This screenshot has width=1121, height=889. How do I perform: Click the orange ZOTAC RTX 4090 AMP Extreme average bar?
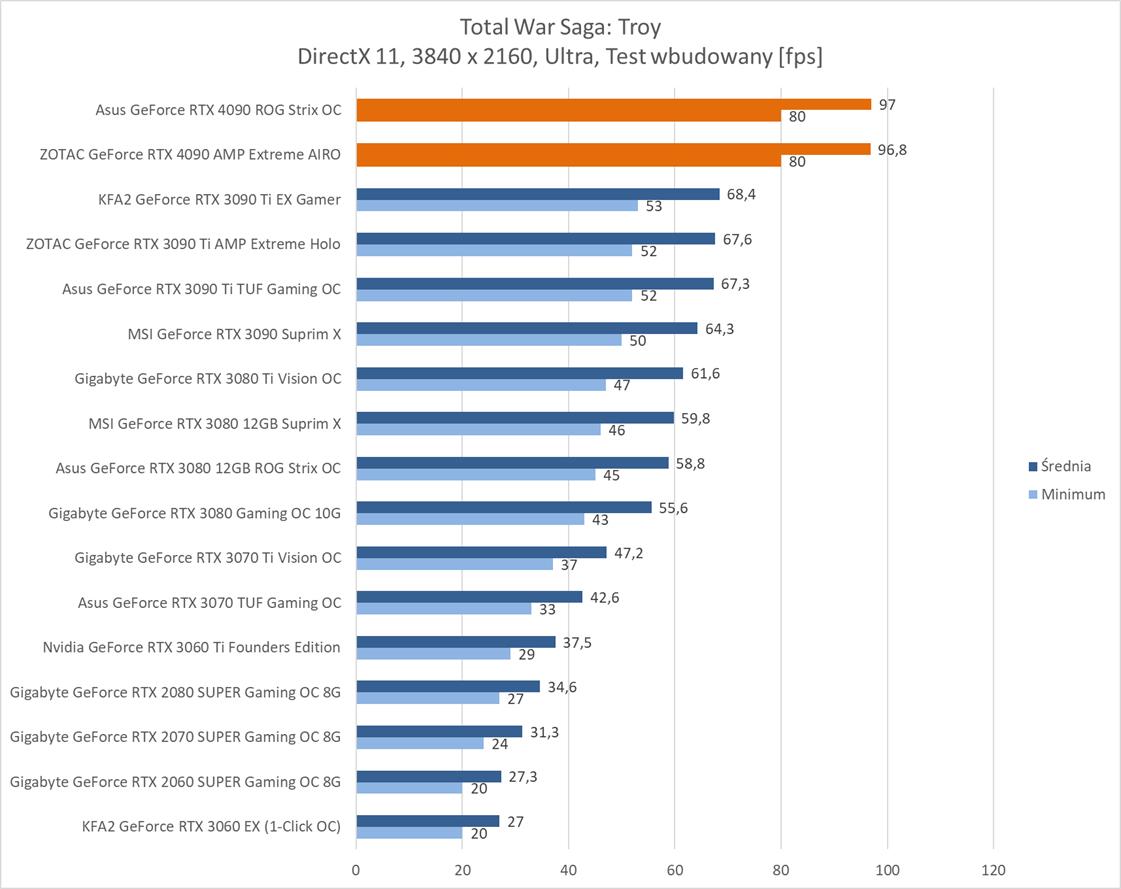click(613, 149)
